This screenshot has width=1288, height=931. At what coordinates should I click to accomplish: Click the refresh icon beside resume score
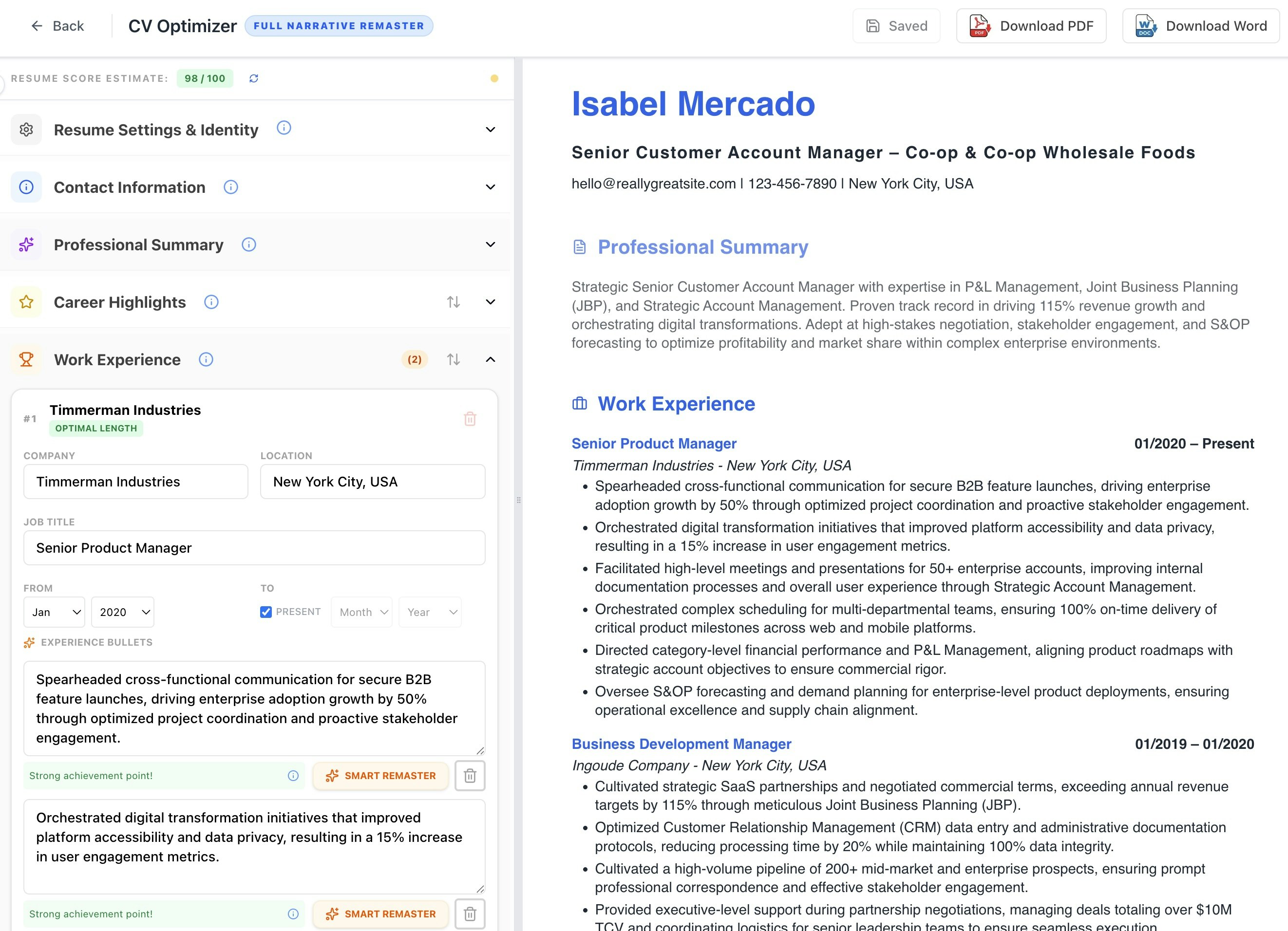(x=254, y=78)
